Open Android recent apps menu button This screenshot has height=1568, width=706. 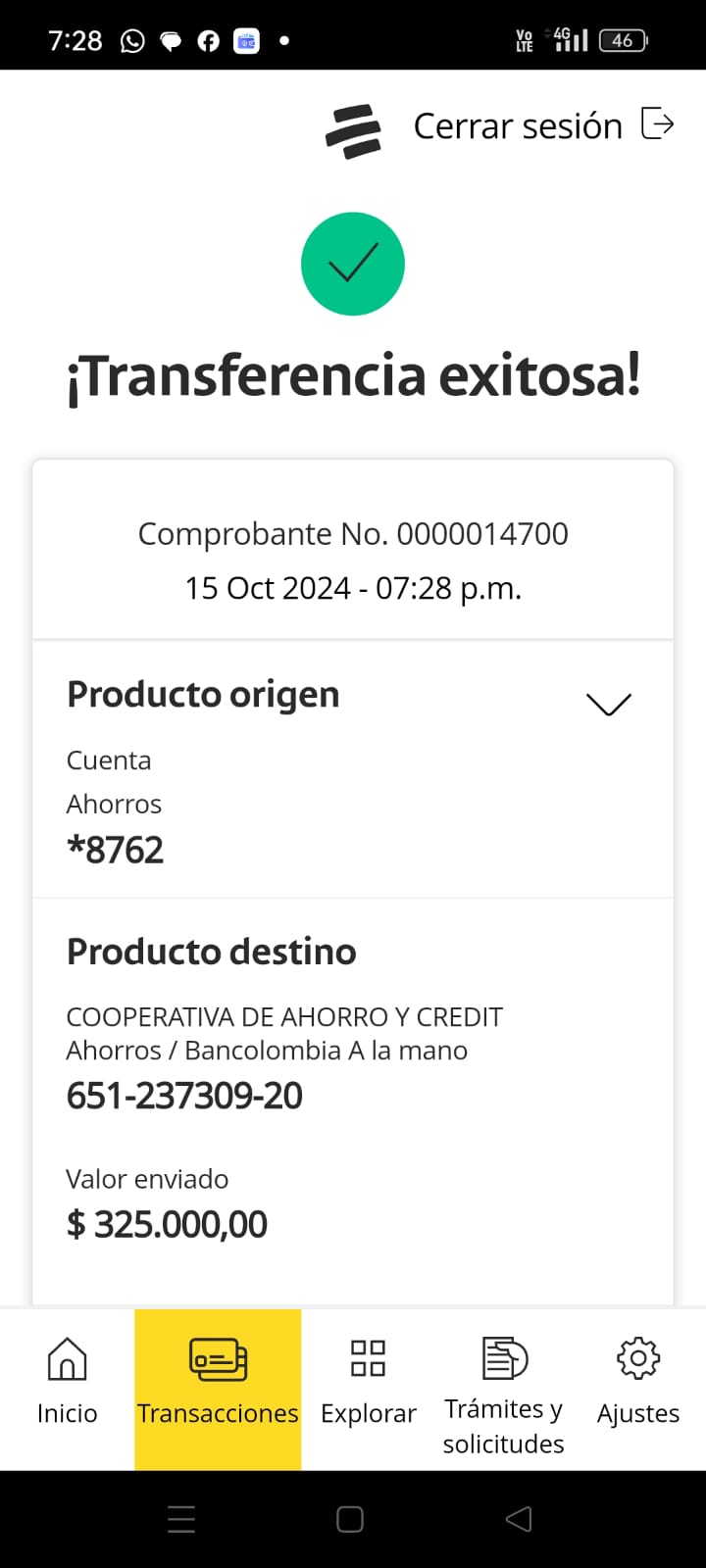pos(181,1519)
